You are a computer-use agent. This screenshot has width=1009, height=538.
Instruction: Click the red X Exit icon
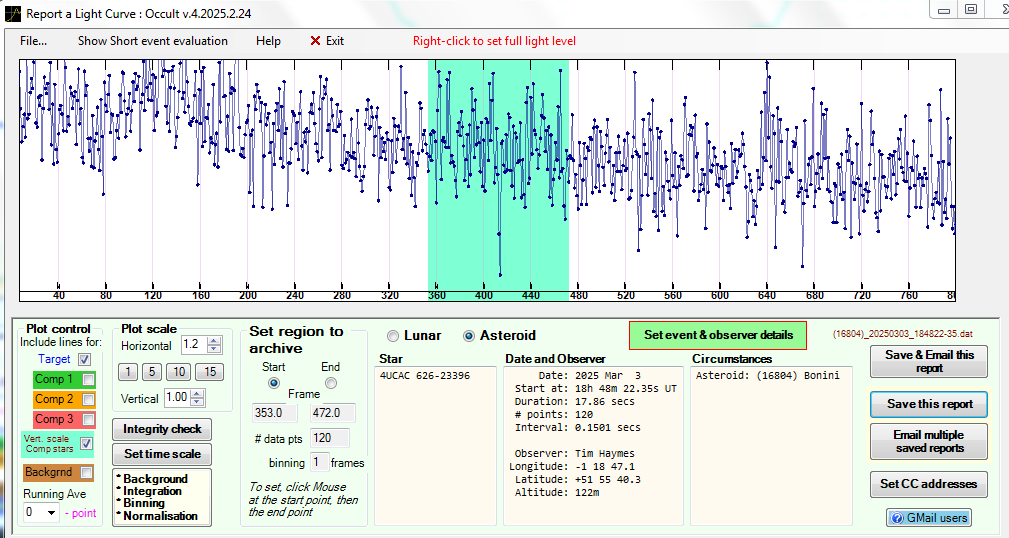[316, 41]
